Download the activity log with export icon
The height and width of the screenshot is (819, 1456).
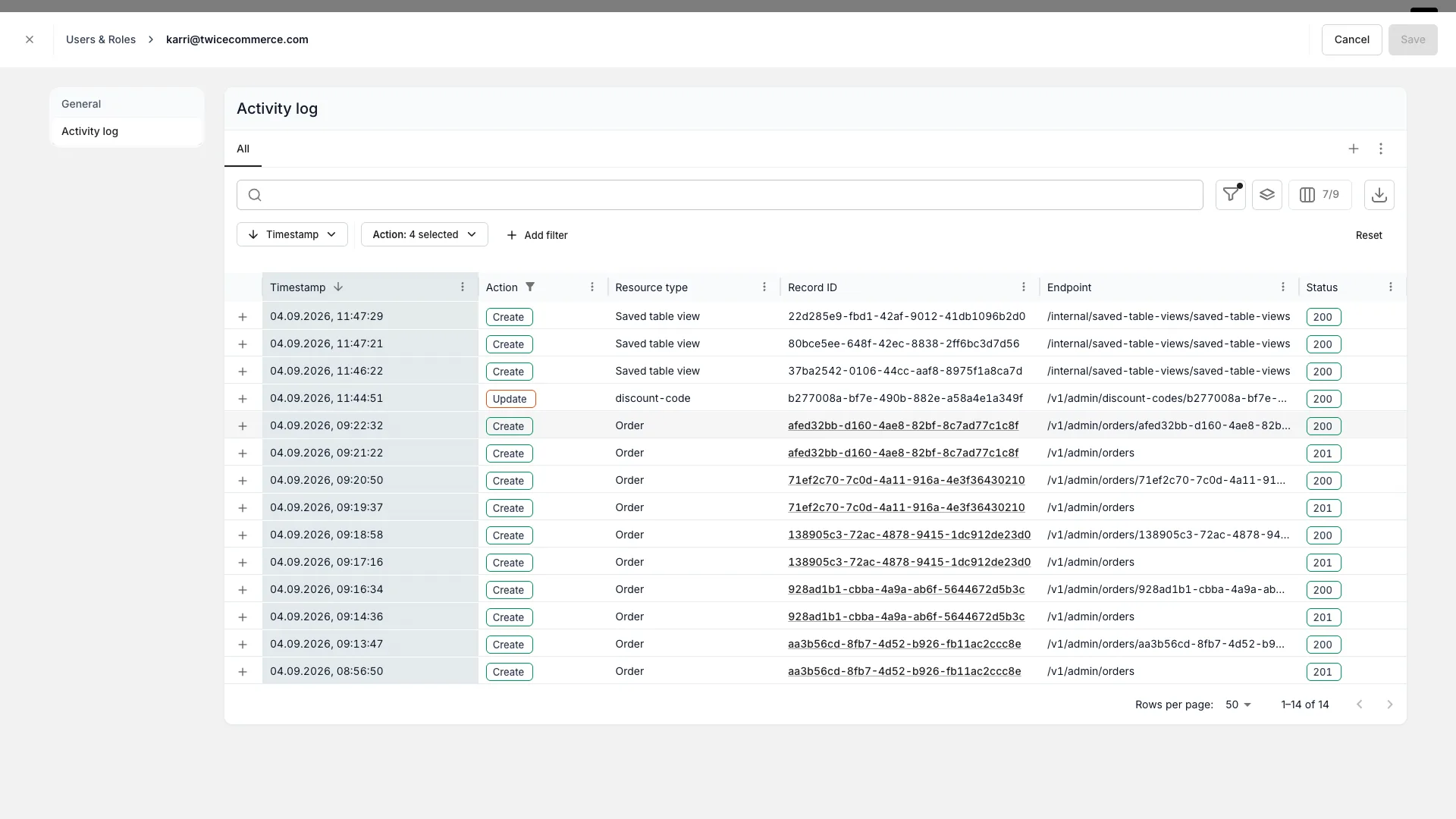[1379, 195]
